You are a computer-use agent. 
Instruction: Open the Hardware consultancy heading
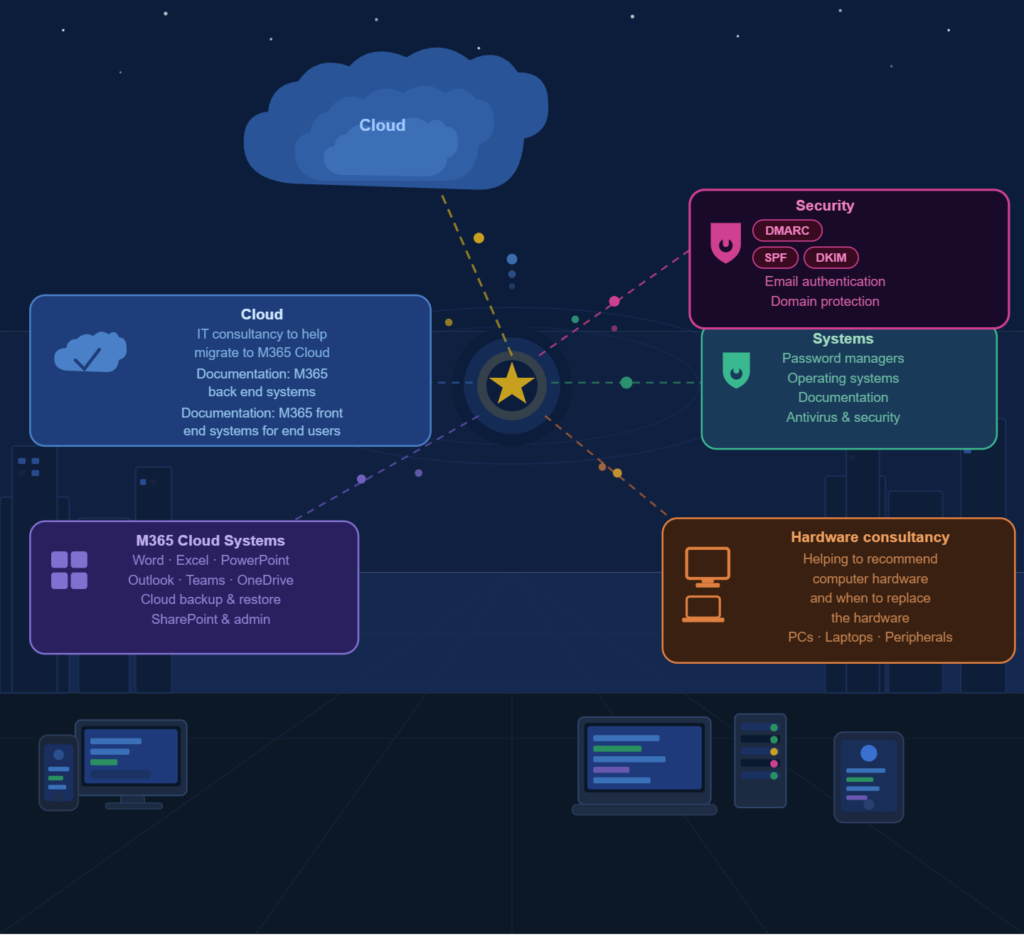870,537
